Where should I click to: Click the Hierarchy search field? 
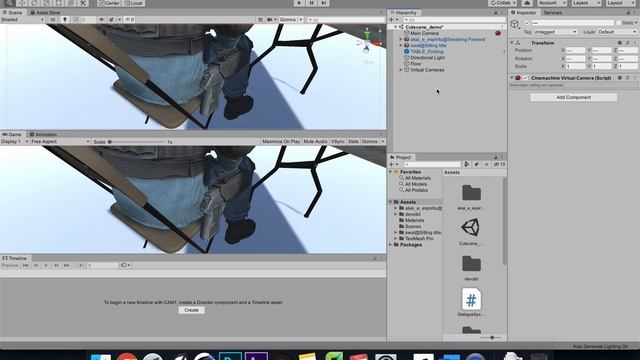(x=453, y=20)
